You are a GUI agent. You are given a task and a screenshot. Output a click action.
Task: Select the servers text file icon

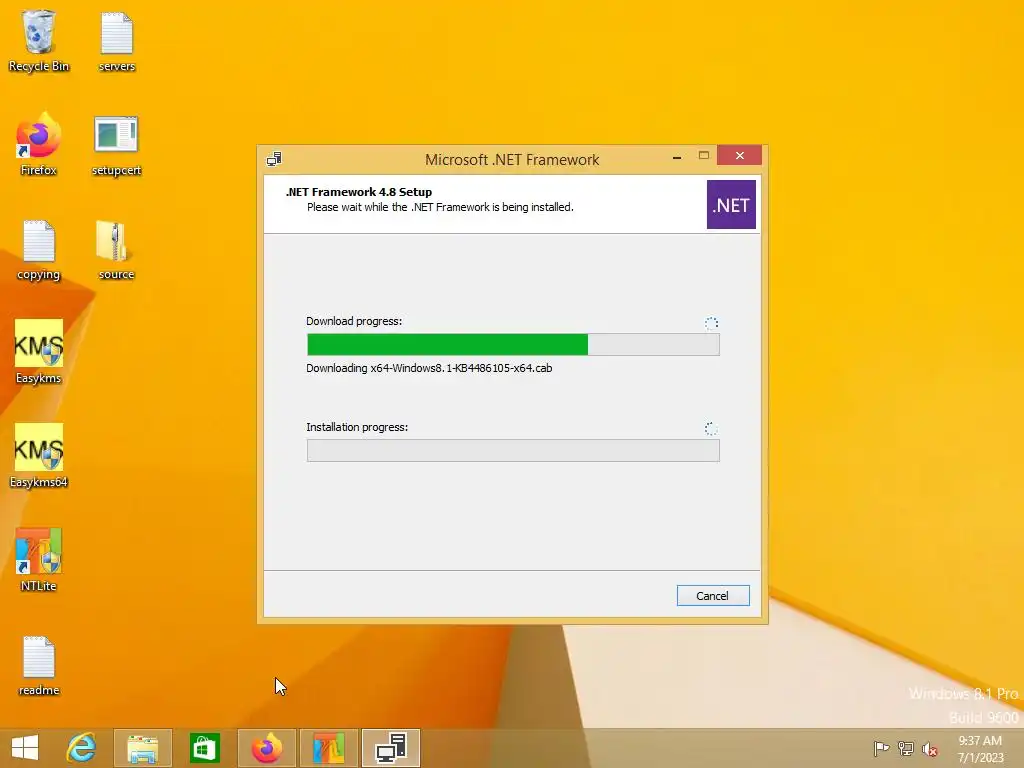coord(117,40)
